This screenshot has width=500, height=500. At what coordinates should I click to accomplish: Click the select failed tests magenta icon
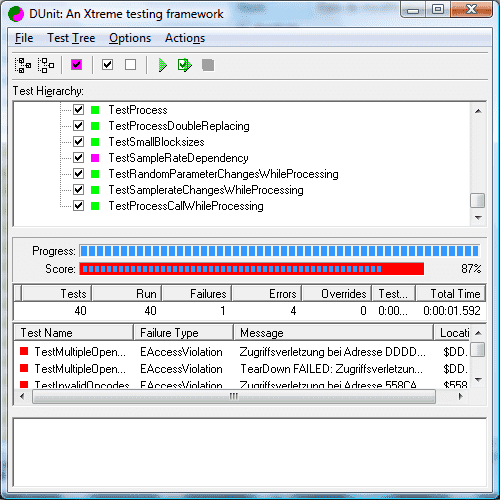77,64
